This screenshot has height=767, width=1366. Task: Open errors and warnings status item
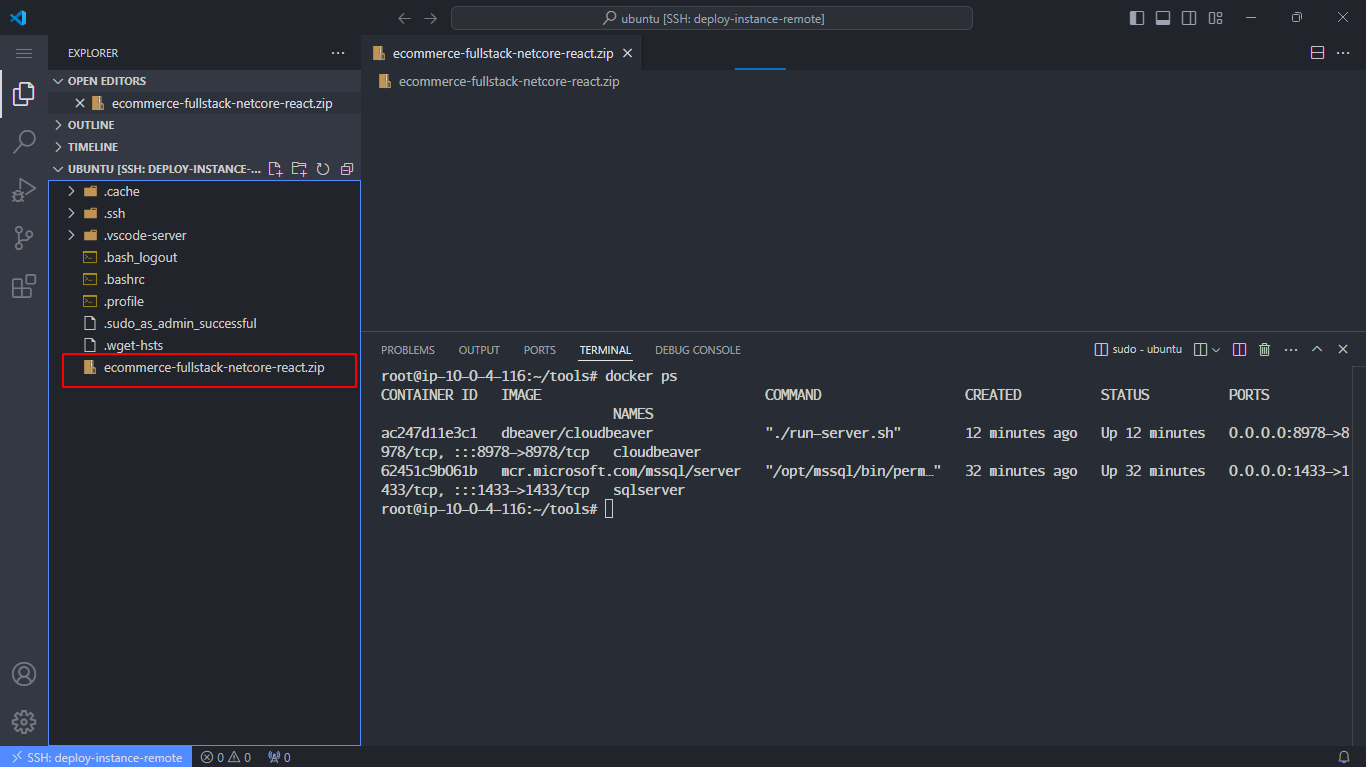click(226, 757)
